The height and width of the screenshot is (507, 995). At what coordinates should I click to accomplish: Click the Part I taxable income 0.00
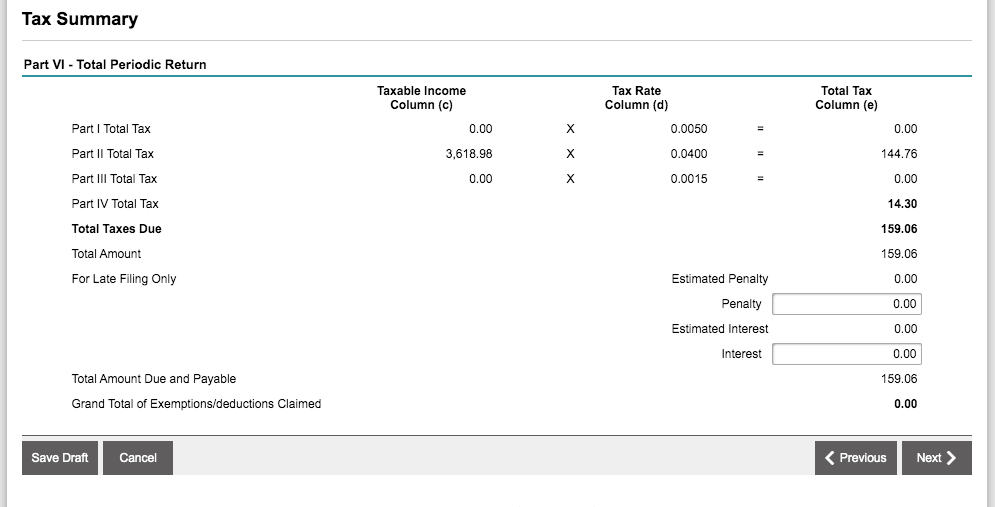click(x=480, y=129)
